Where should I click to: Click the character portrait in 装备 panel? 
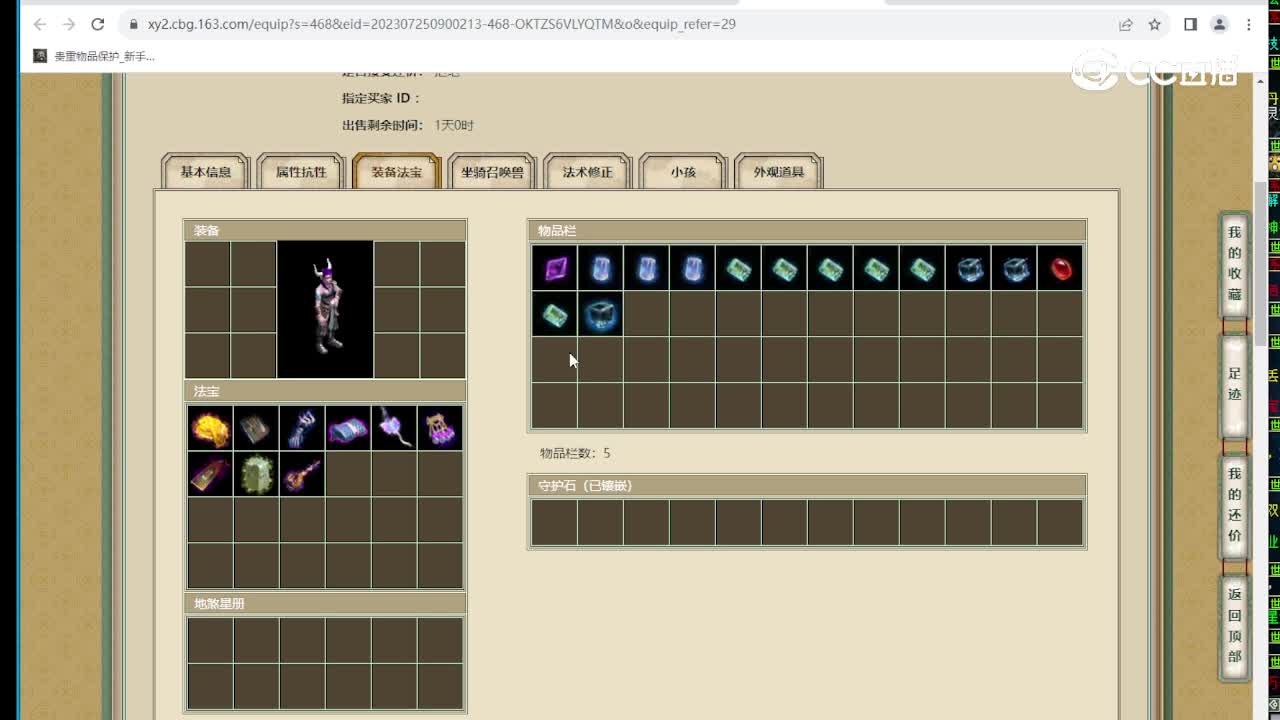point(325,309)
